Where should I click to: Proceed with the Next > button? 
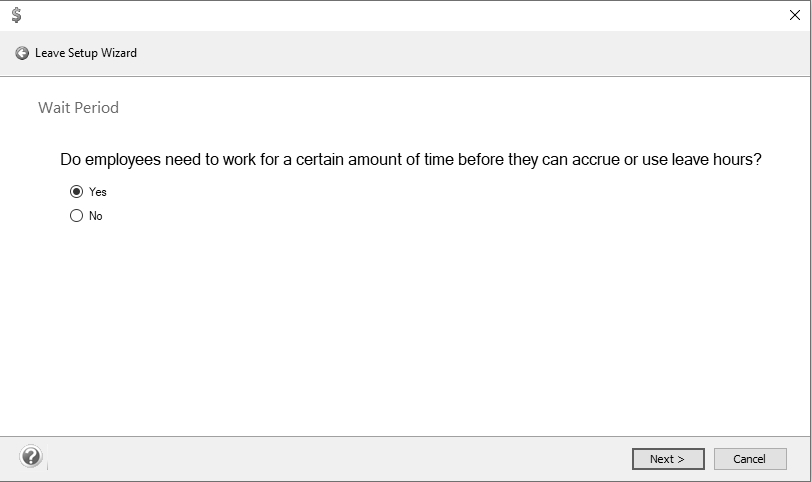[668, 459]
